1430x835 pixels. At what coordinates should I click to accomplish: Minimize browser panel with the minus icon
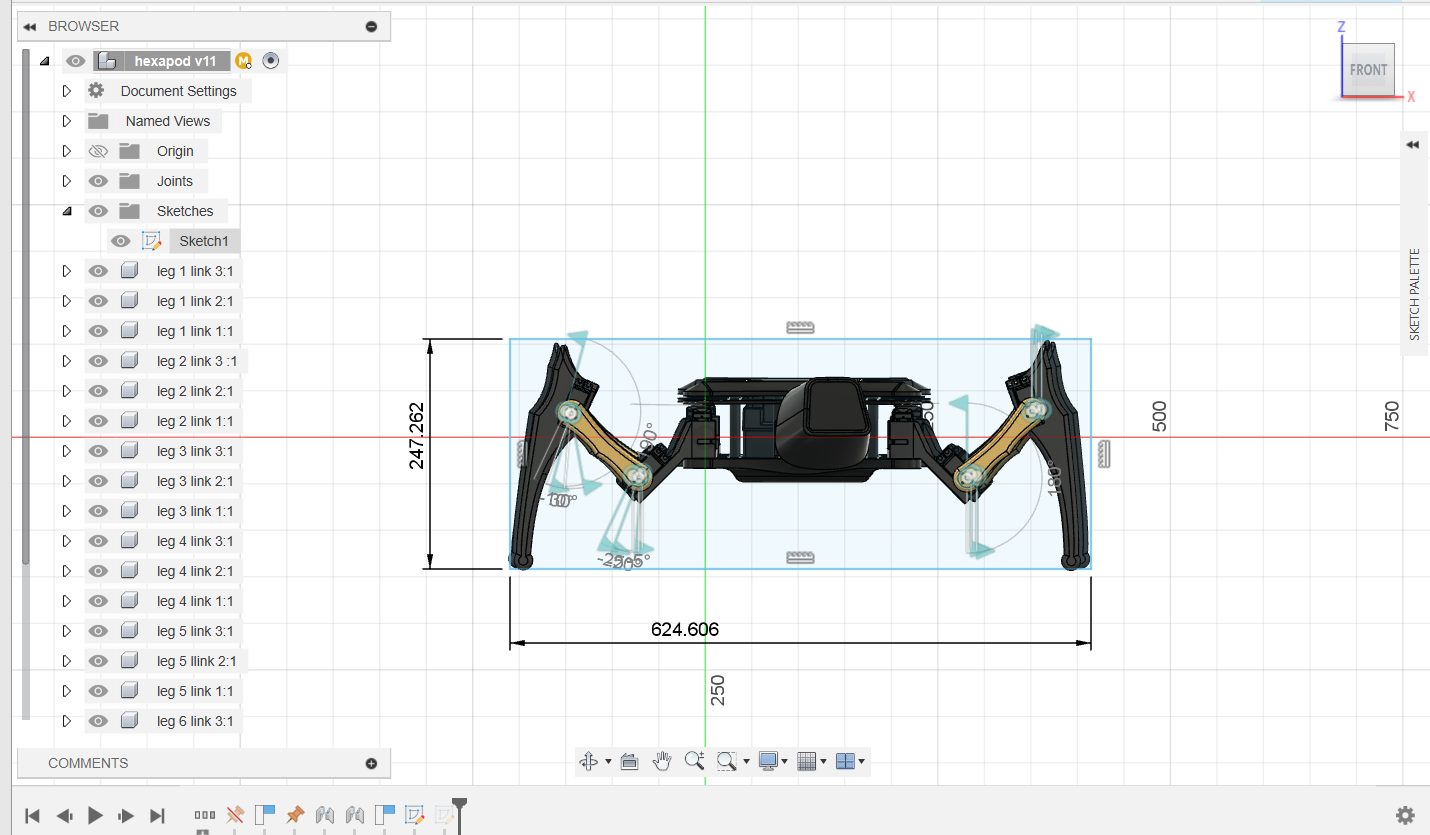[371, 27]
